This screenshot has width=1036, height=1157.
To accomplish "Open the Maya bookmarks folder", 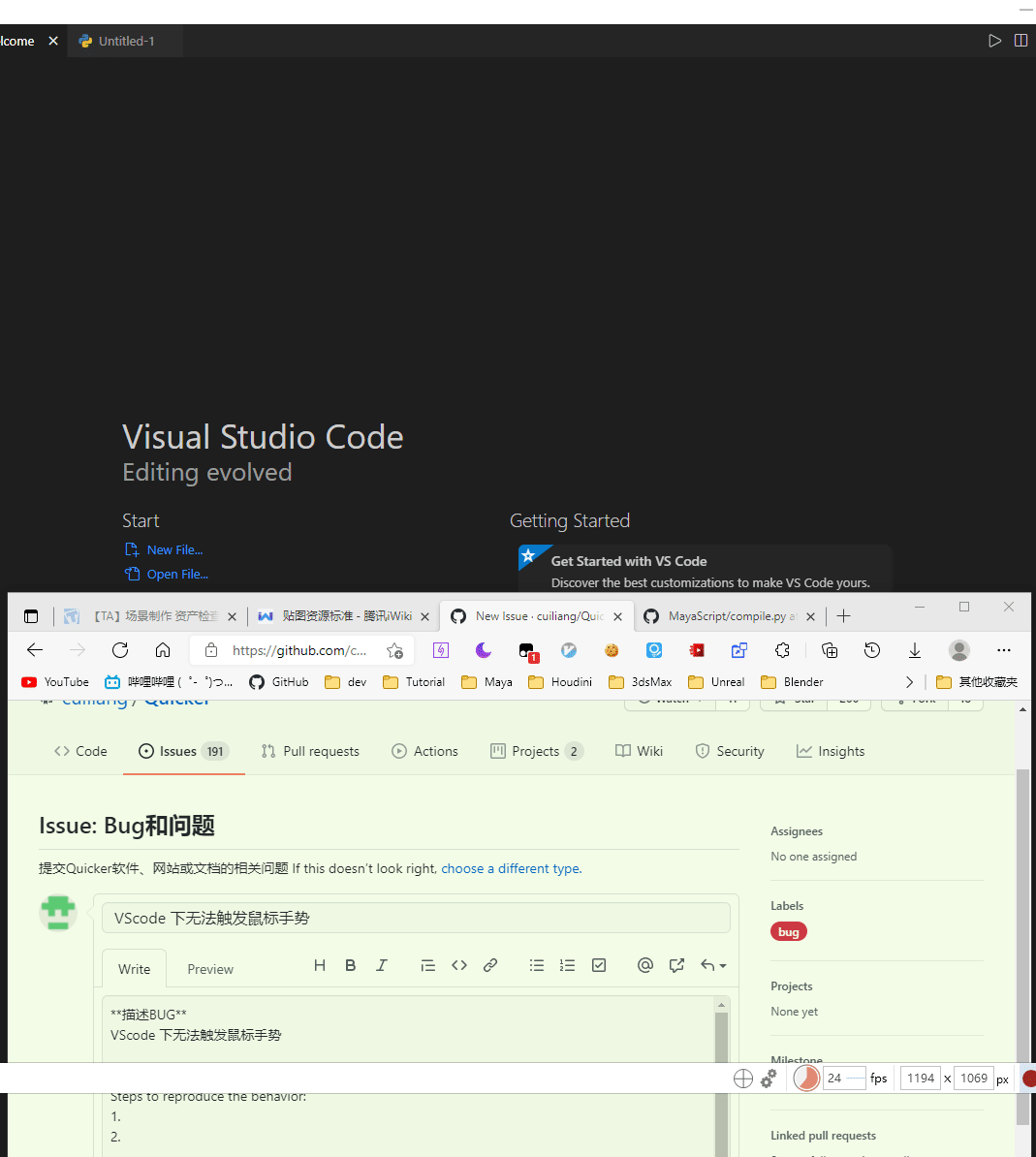I will [x=487, y=682].
